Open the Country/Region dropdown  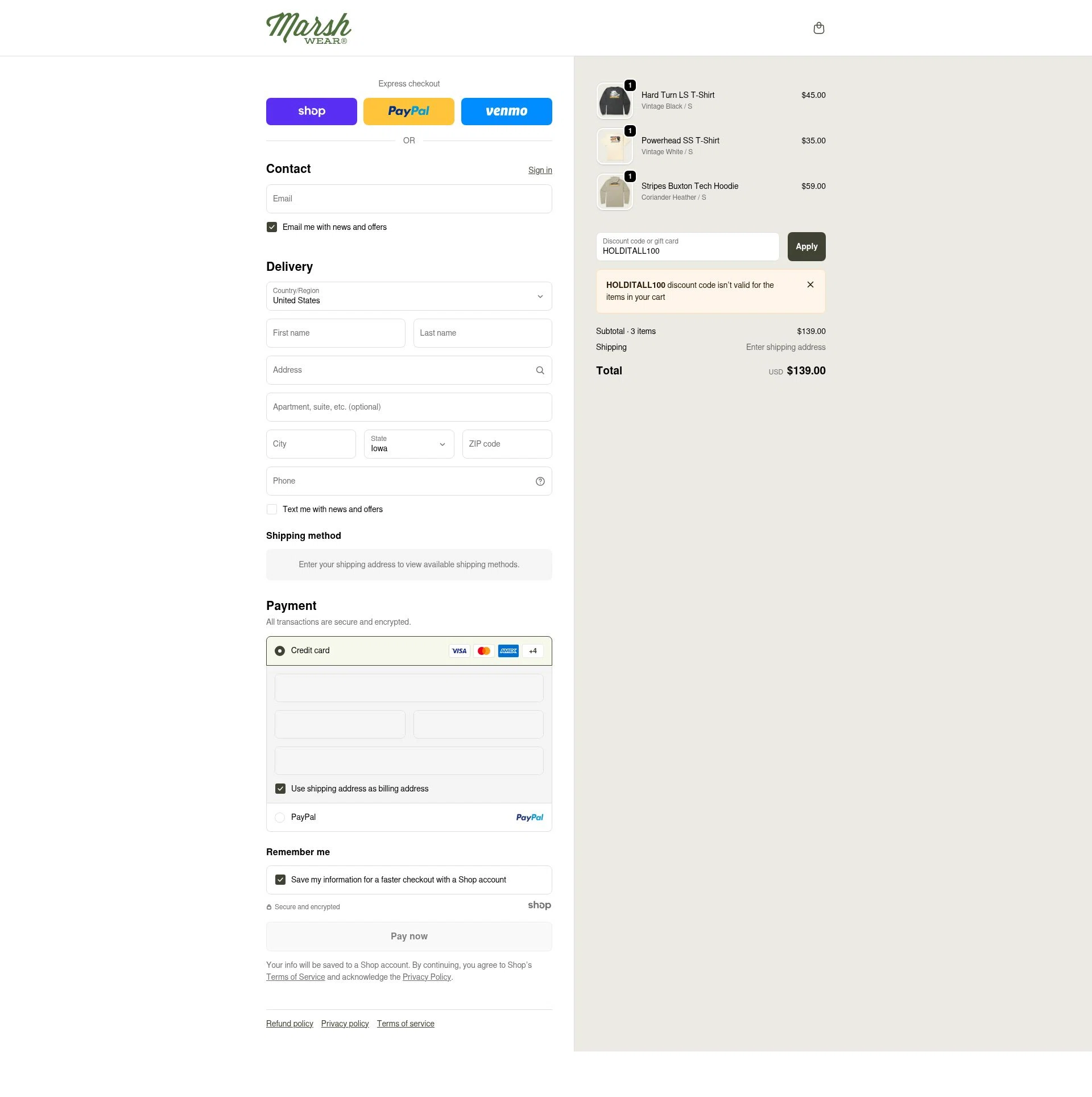(408, 296)
